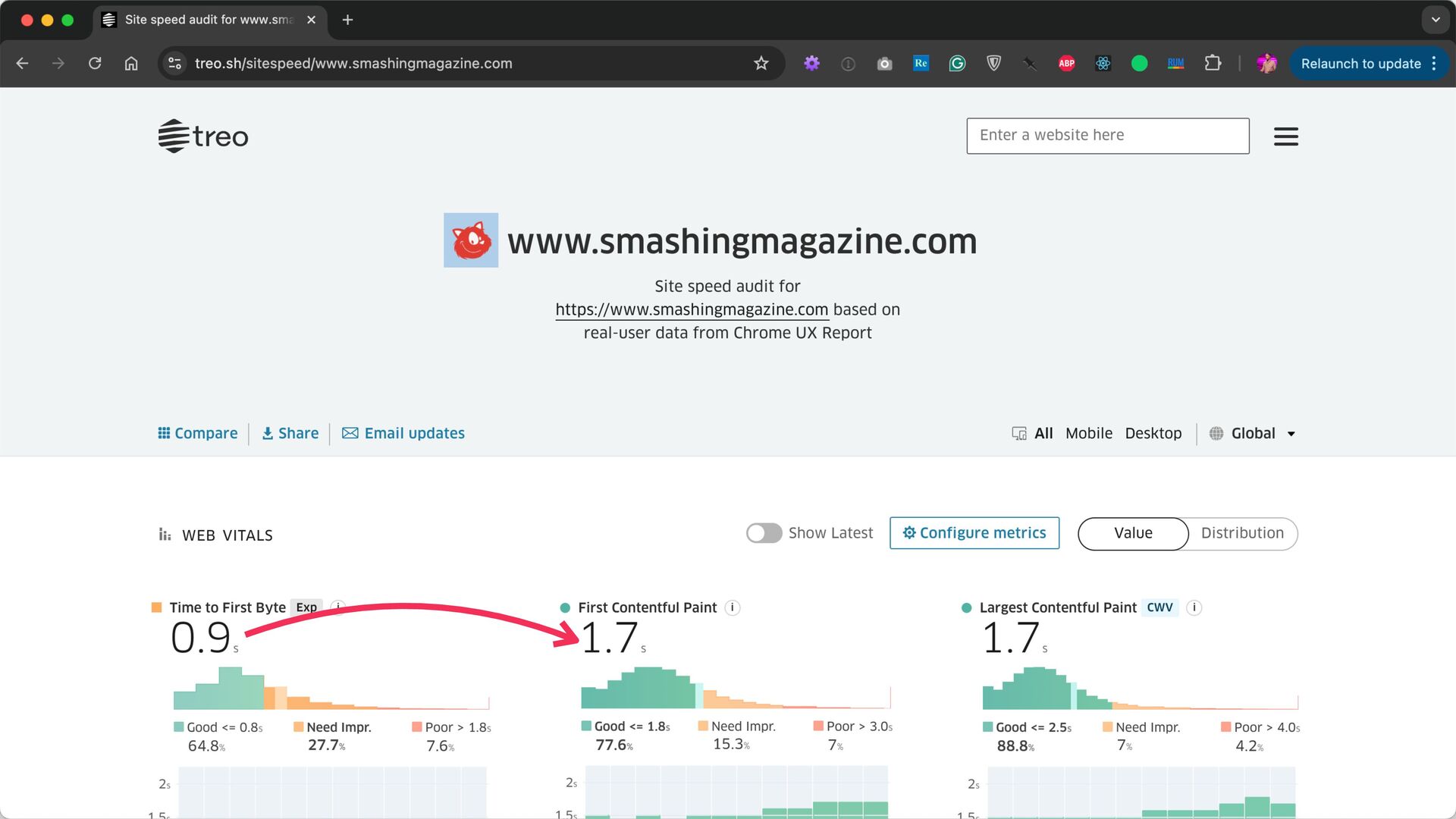
Task: Open the hamburger menu icon
Action: [1285, 136]
